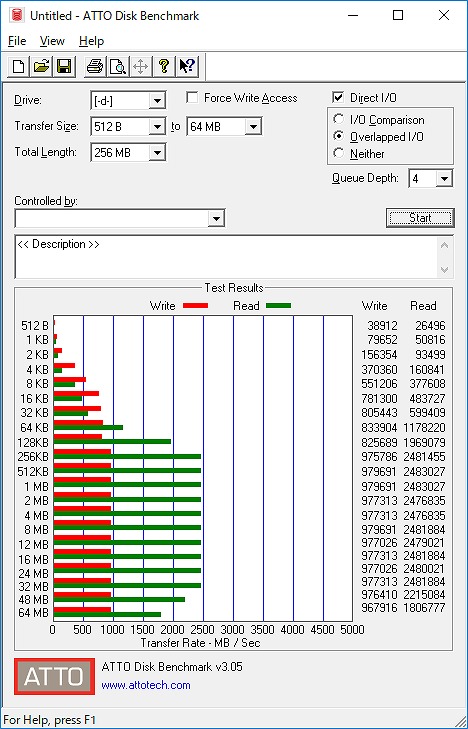This screenshot has width=468, height=729.
Task: Click the green read bar for 128KB
Action: pos(112,442)
